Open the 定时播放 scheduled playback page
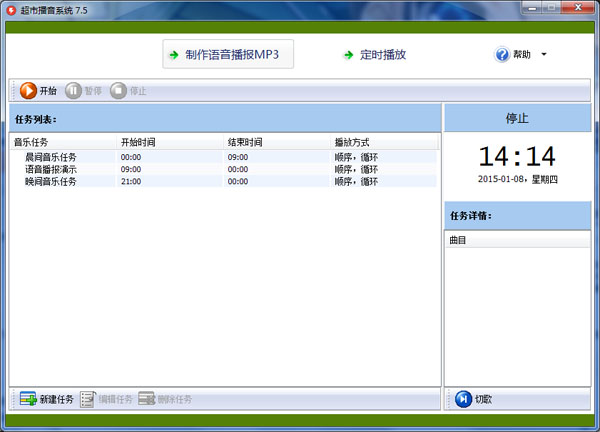Image resolution: width=600 pixels, height=432 pixels. [374, 55]
